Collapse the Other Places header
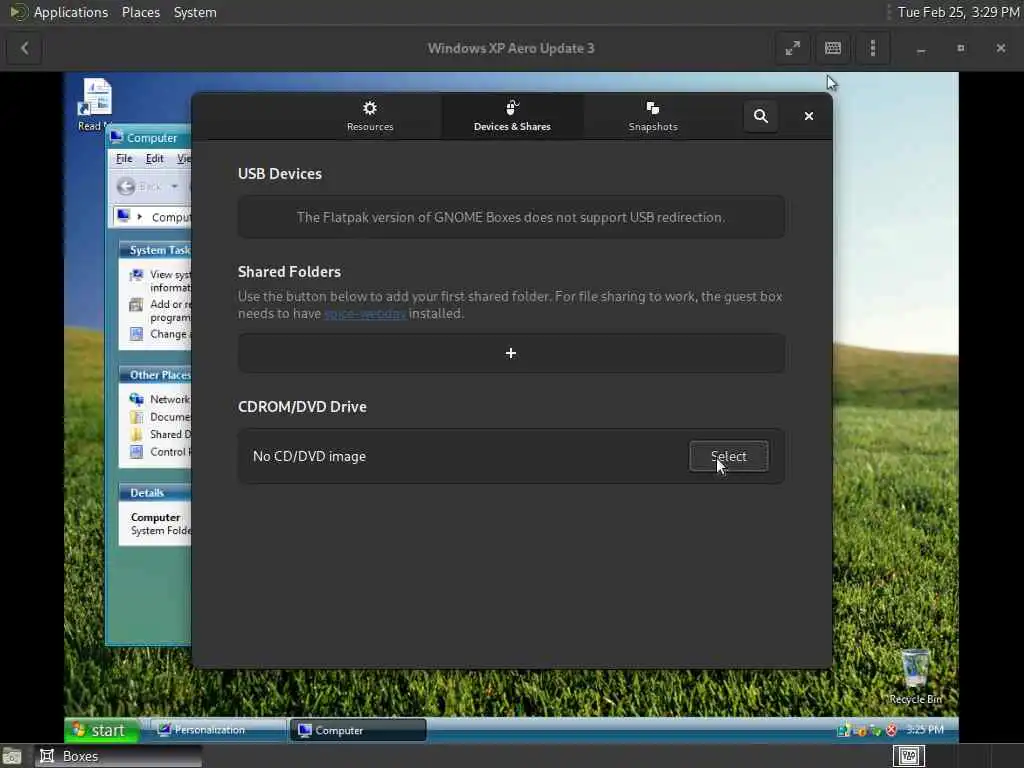Viewport: 1024px width, 768px height. [x=155, y=375]
